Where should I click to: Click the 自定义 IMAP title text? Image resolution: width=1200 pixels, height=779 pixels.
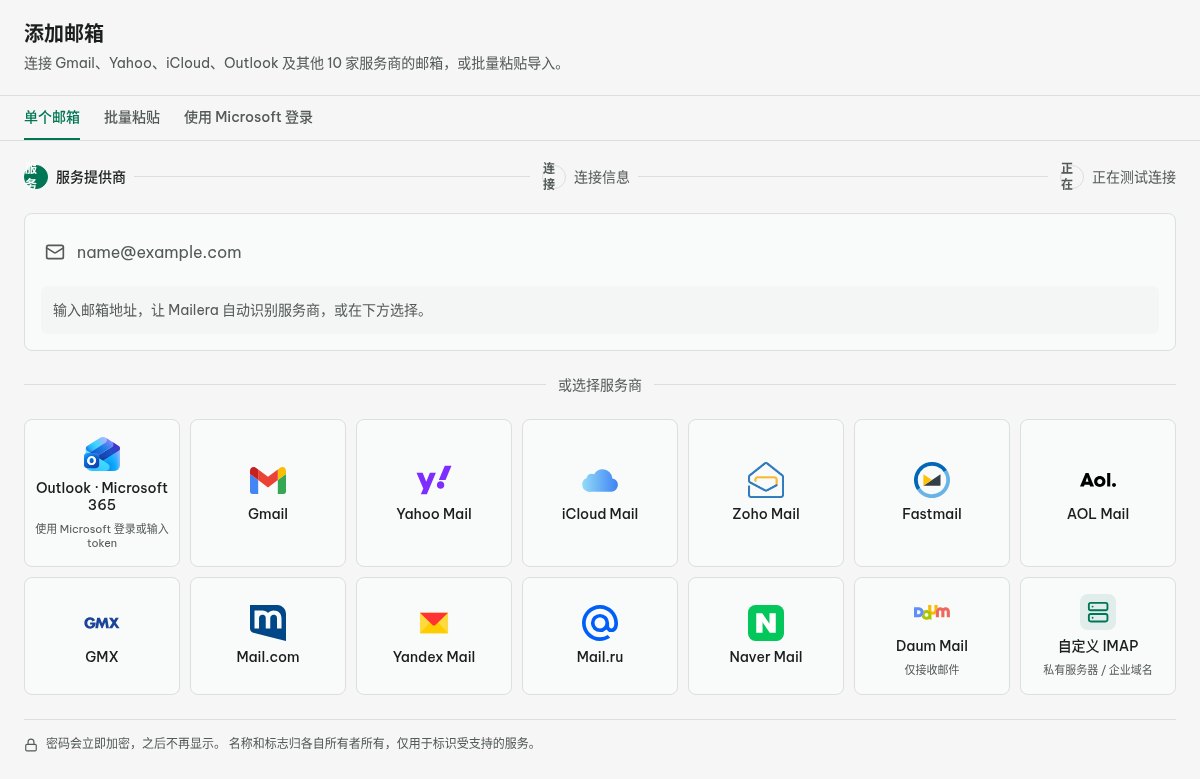tap(1098, 646)
